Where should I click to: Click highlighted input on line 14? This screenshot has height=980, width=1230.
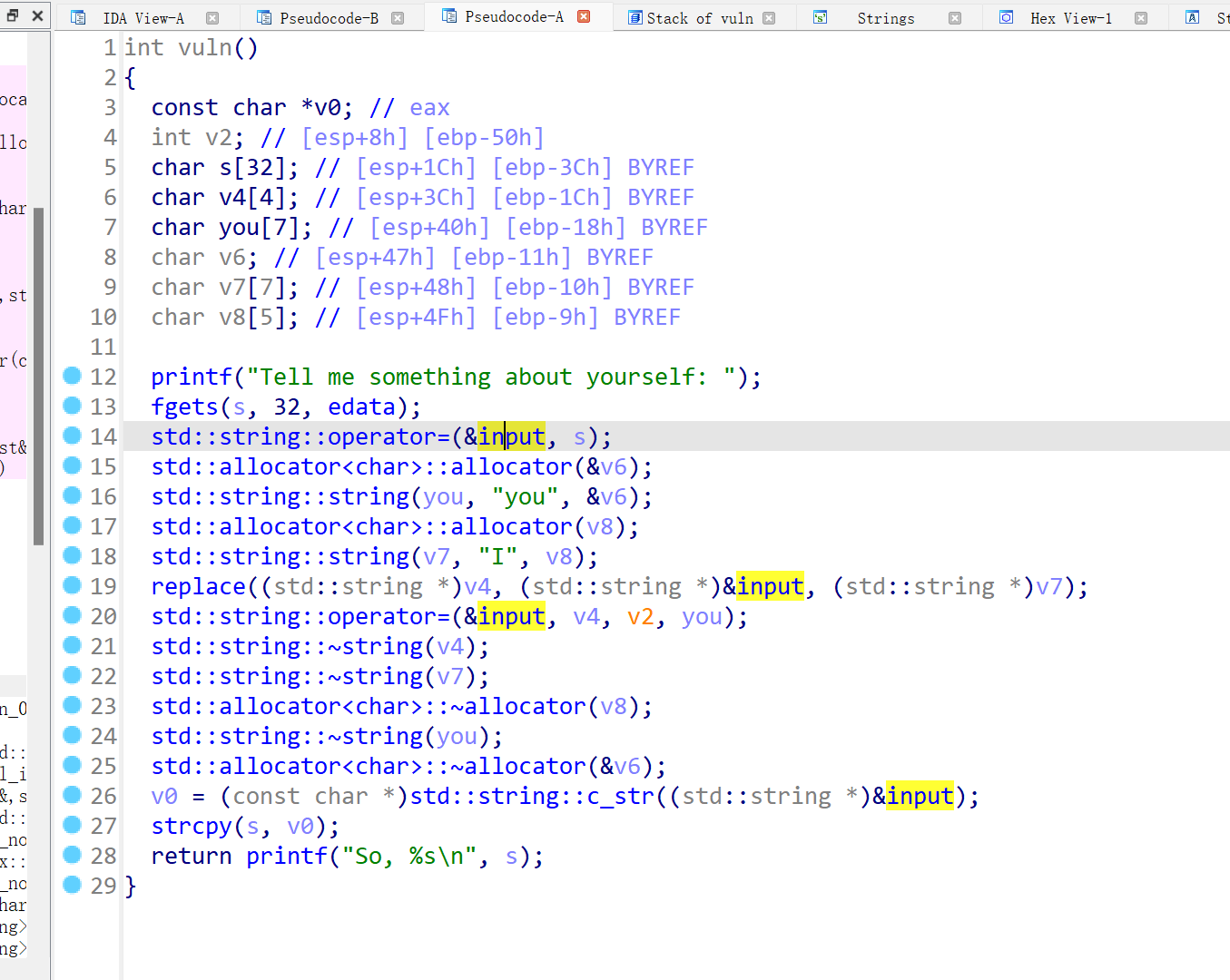coord(511,436)
